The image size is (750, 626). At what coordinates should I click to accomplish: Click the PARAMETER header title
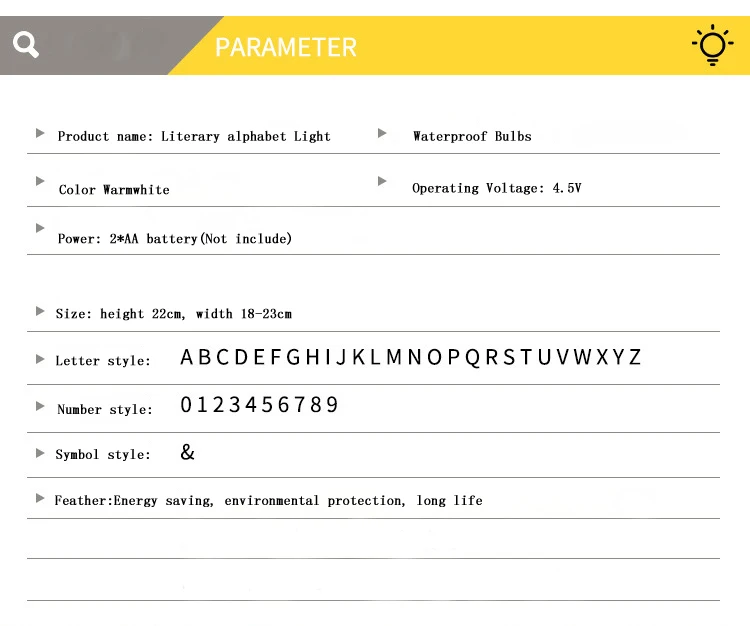(286, 47)
